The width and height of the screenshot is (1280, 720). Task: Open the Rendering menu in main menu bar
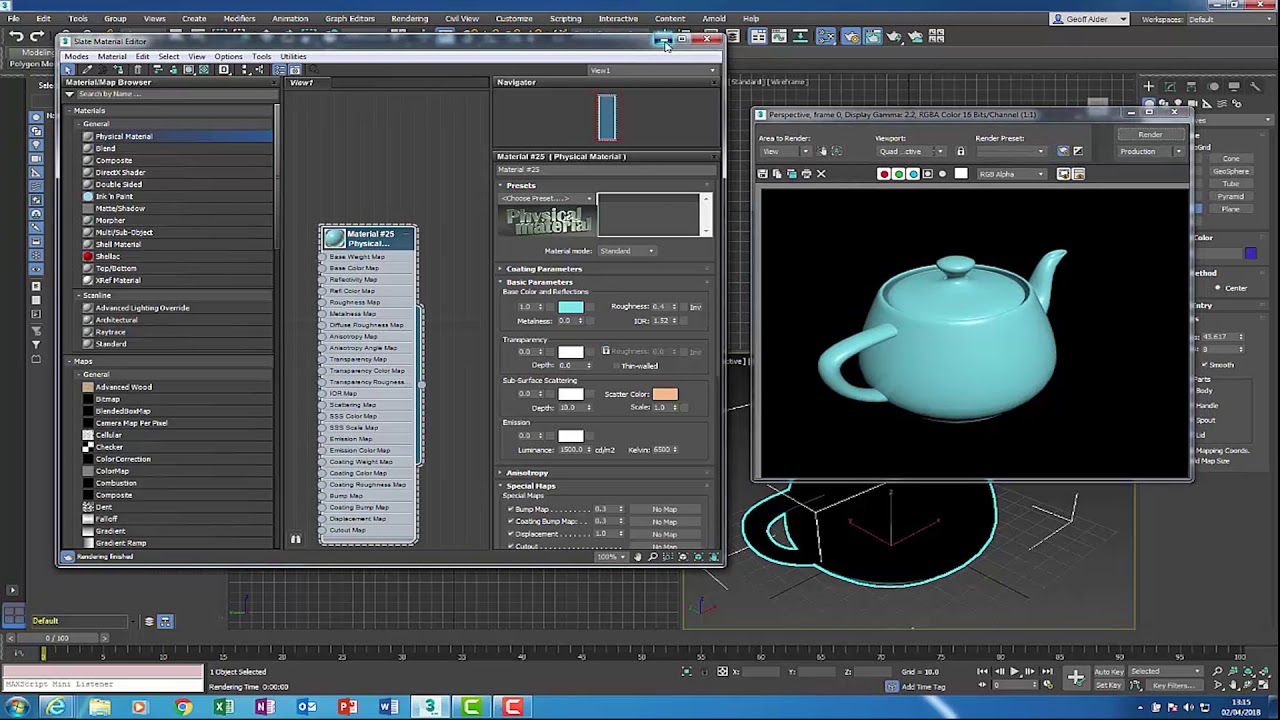coord(409,18)
